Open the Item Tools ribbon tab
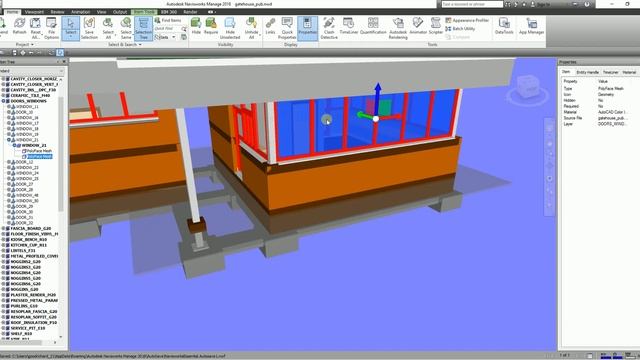 click(x=144, y=12)
